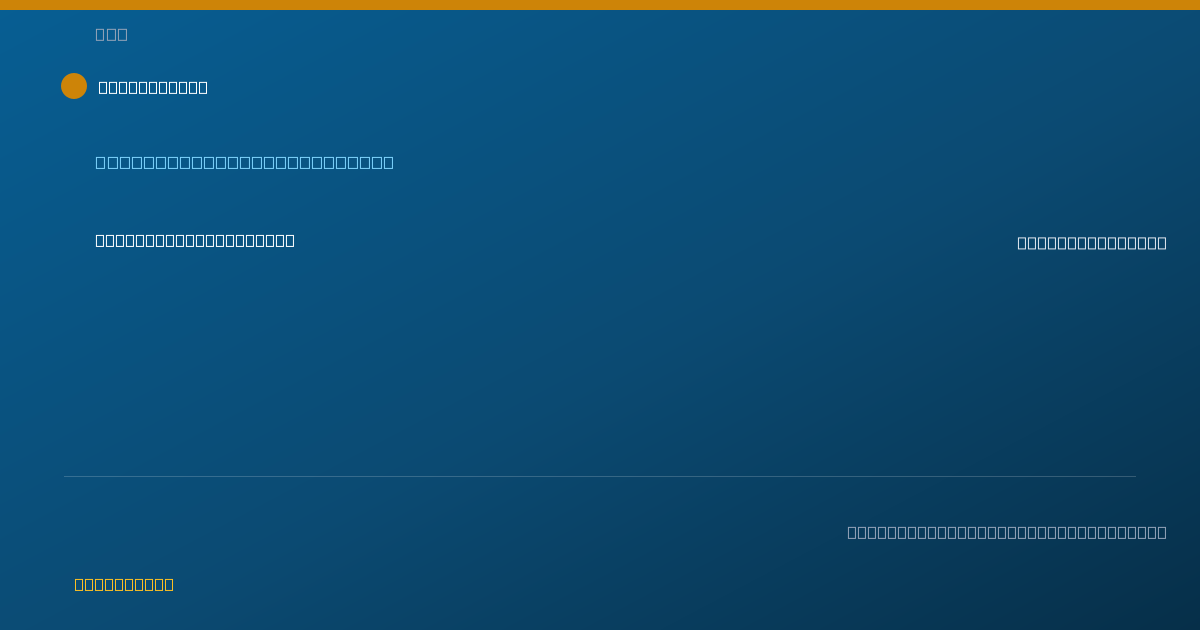The height and width of the screenshot is (630, 1200).
Task: Click the bold white text line on the left
Action: 195,240
